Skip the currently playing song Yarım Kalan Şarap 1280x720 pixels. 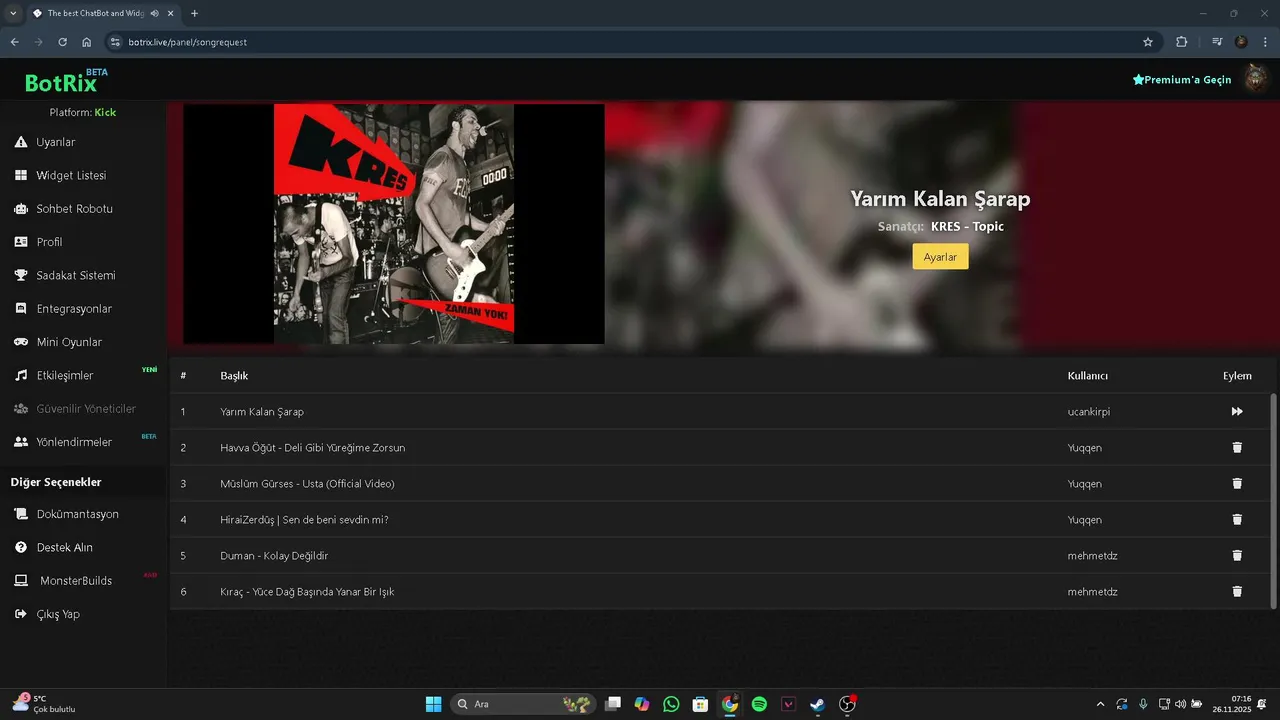pyautogui.click(x=1237, y=412)
